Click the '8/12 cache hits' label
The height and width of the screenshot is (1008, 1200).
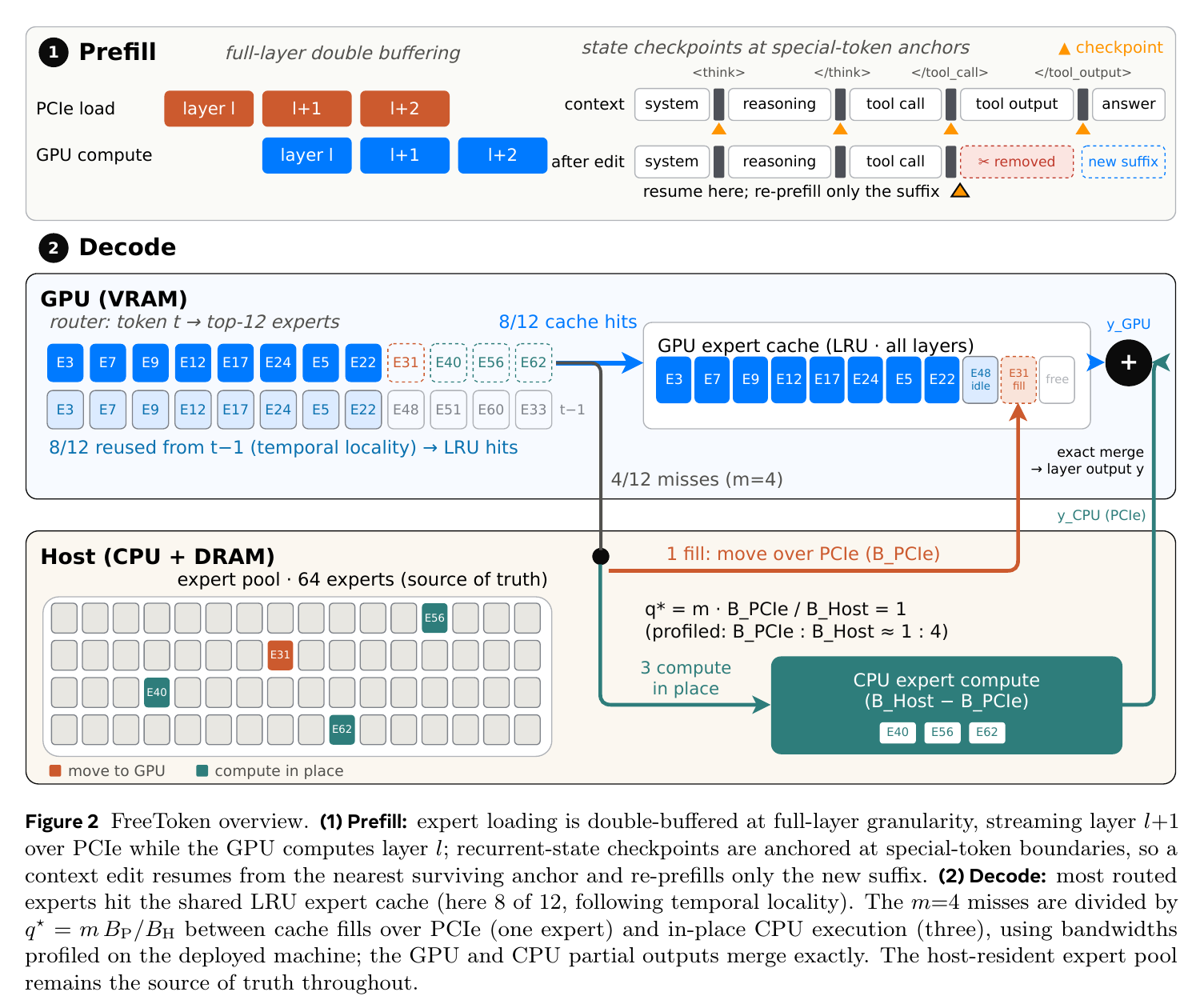(568, 322)
